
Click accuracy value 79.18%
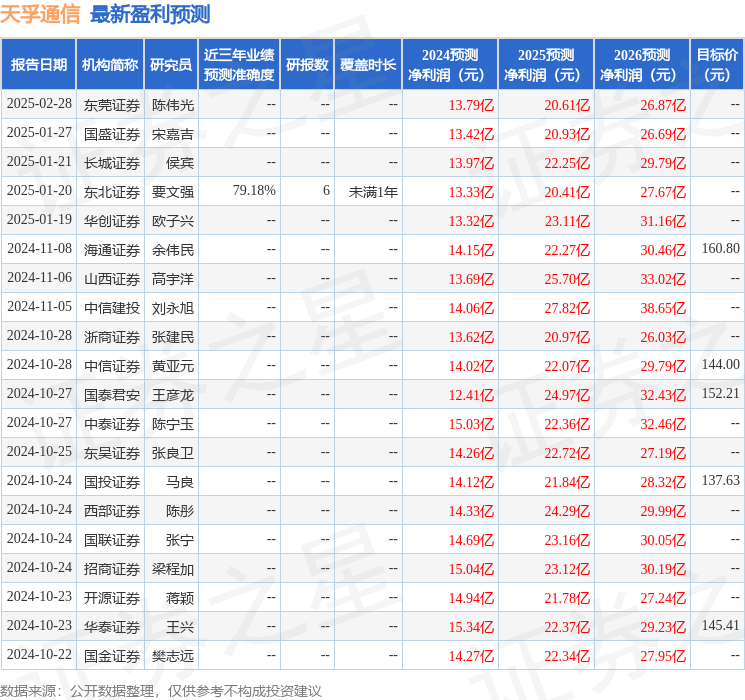click(254, 191)
